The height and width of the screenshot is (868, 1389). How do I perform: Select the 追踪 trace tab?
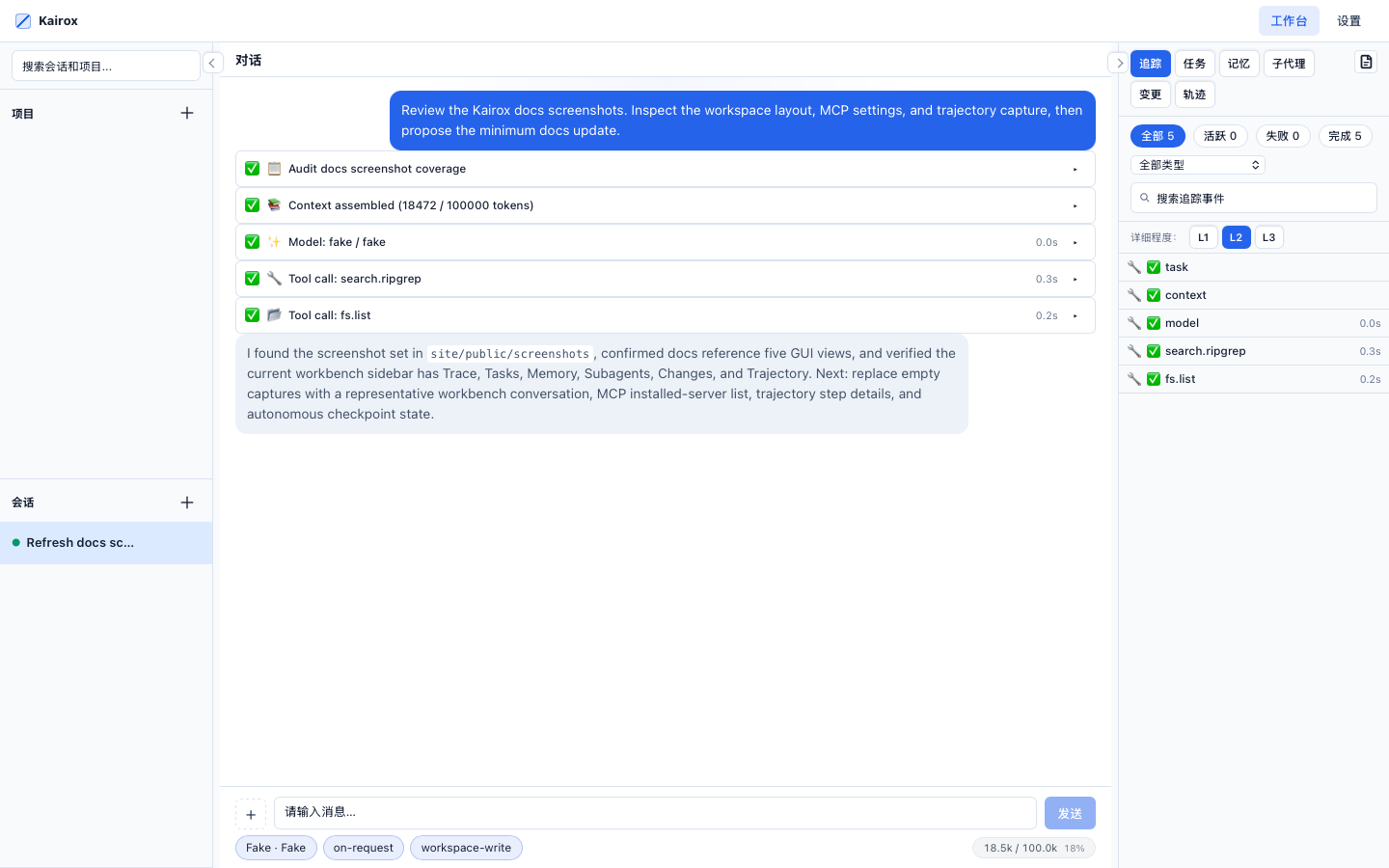click(x=1151, y=64)
